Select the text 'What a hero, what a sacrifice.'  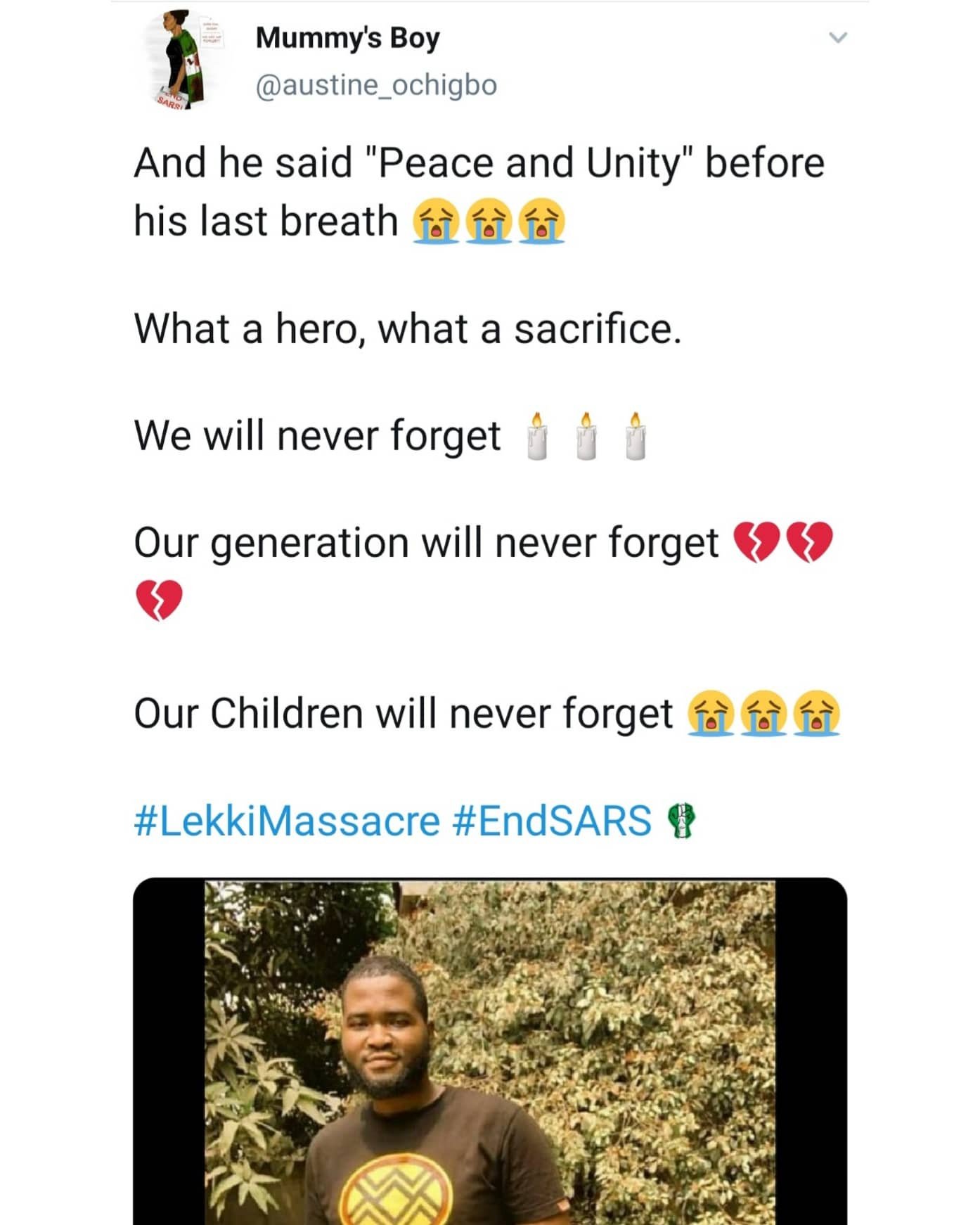pyautogui.click(x=408, y=328)
